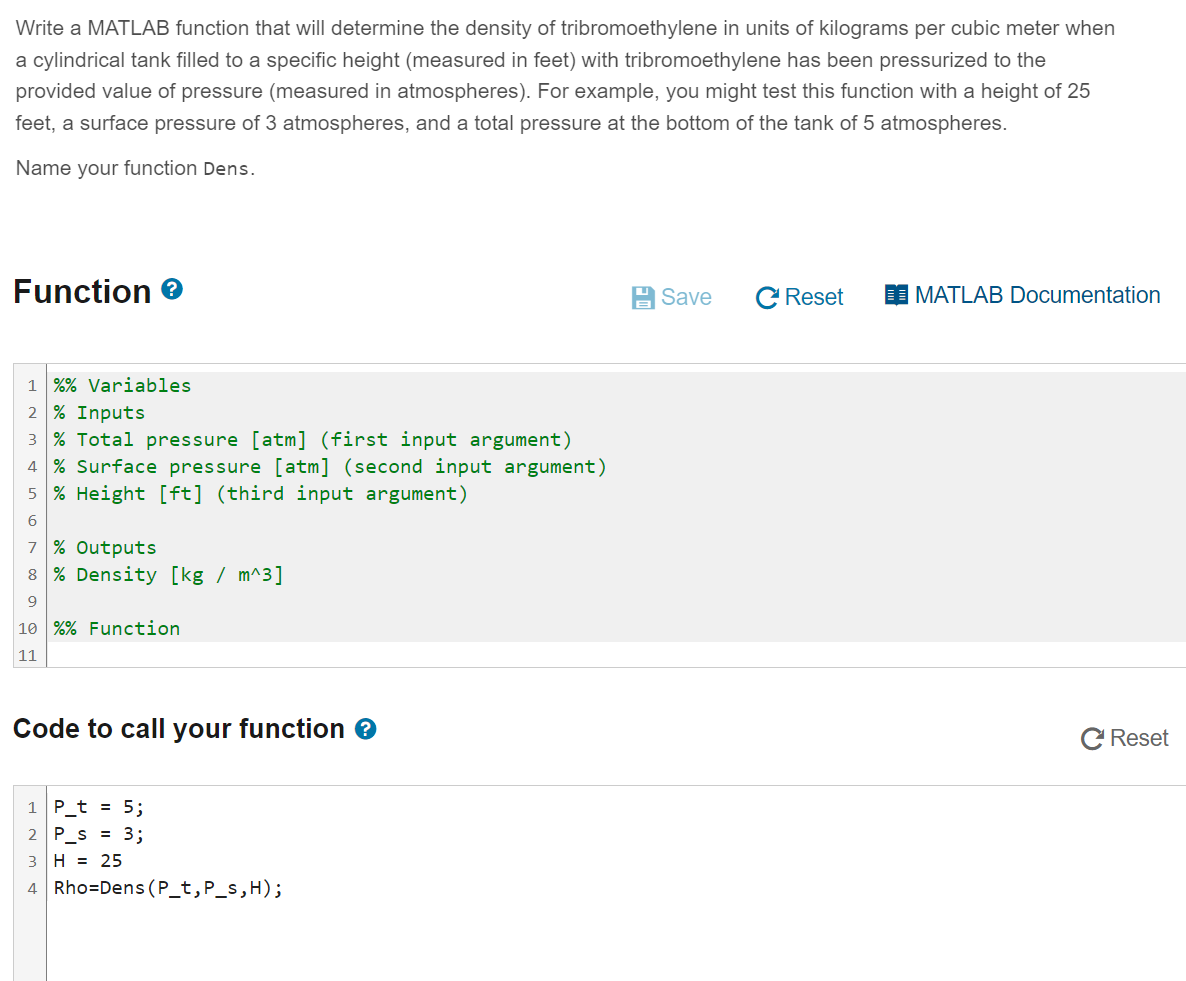The image size is (1186, 981).
Task: Click the empty line 6 in the Function editor
Action: tap(200, 520)
